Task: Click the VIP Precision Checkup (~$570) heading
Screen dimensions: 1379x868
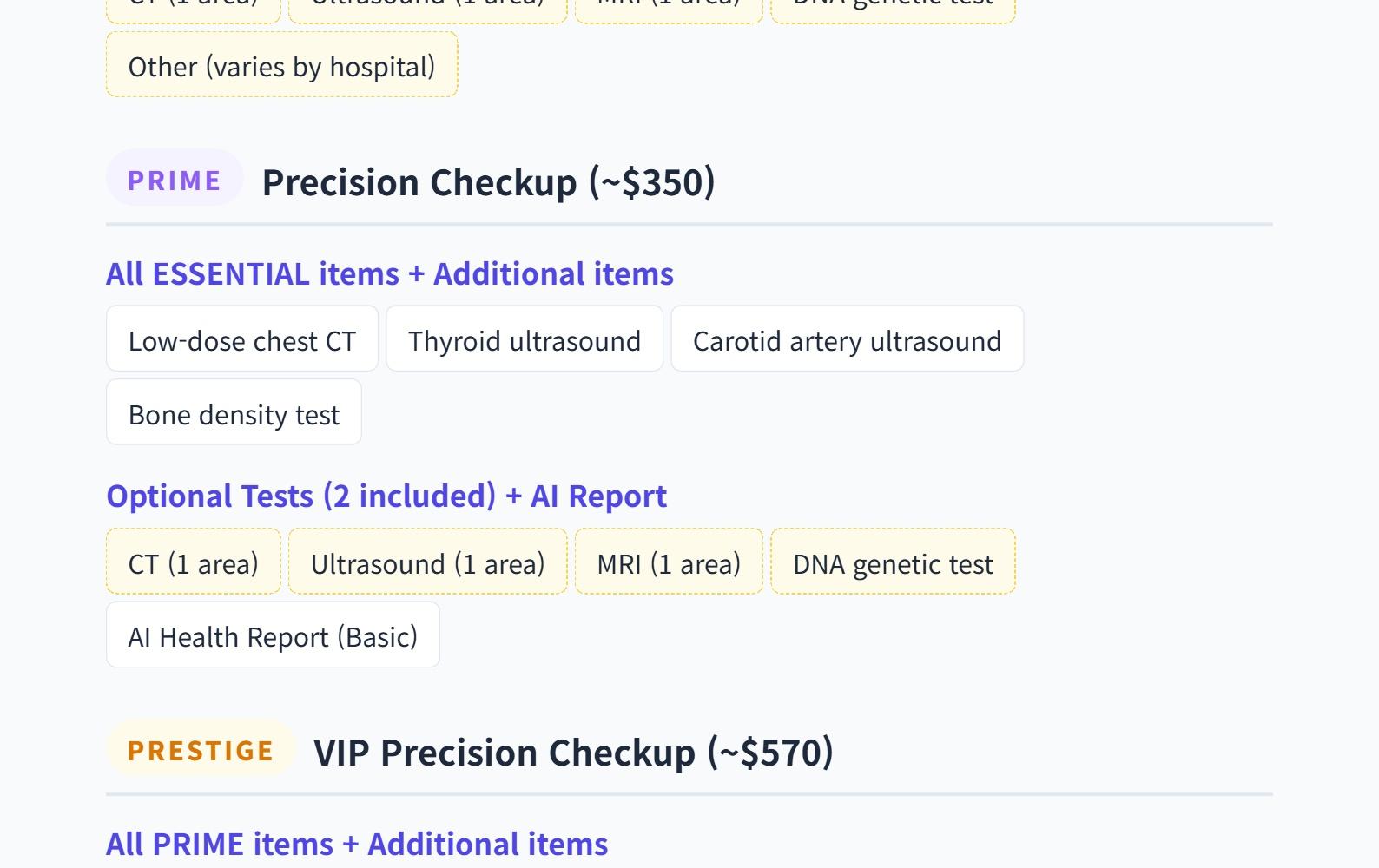Action: click(573, 752)
